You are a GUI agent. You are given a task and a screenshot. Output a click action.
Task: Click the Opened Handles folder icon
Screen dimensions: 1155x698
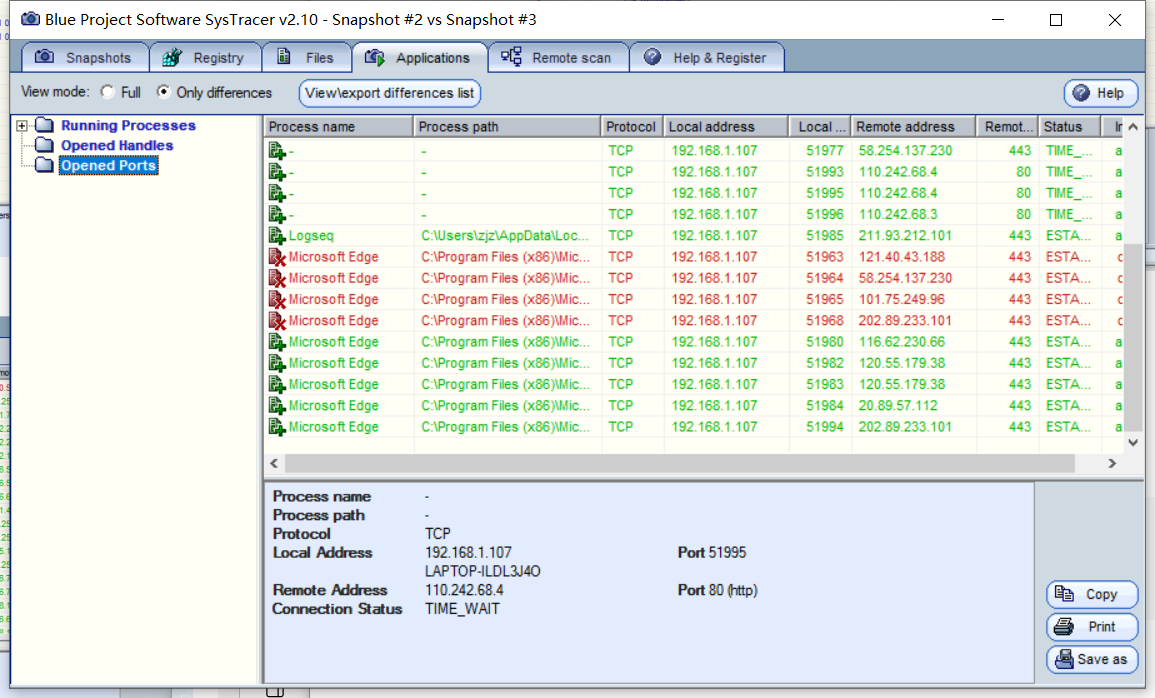(44, 144)
